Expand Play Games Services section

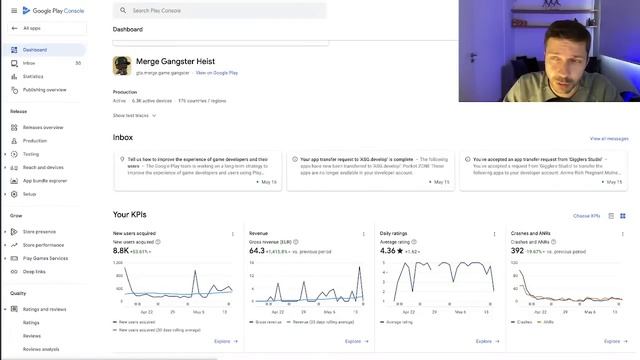pyautogui.click(x=5, y=258)
